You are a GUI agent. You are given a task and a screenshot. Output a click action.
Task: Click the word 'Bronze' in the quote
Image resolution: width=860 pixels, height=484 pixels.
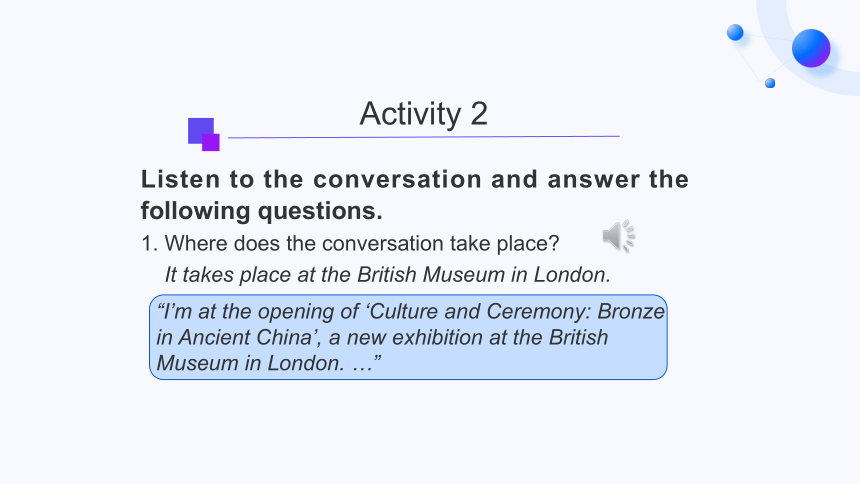[x=631, y=311]
